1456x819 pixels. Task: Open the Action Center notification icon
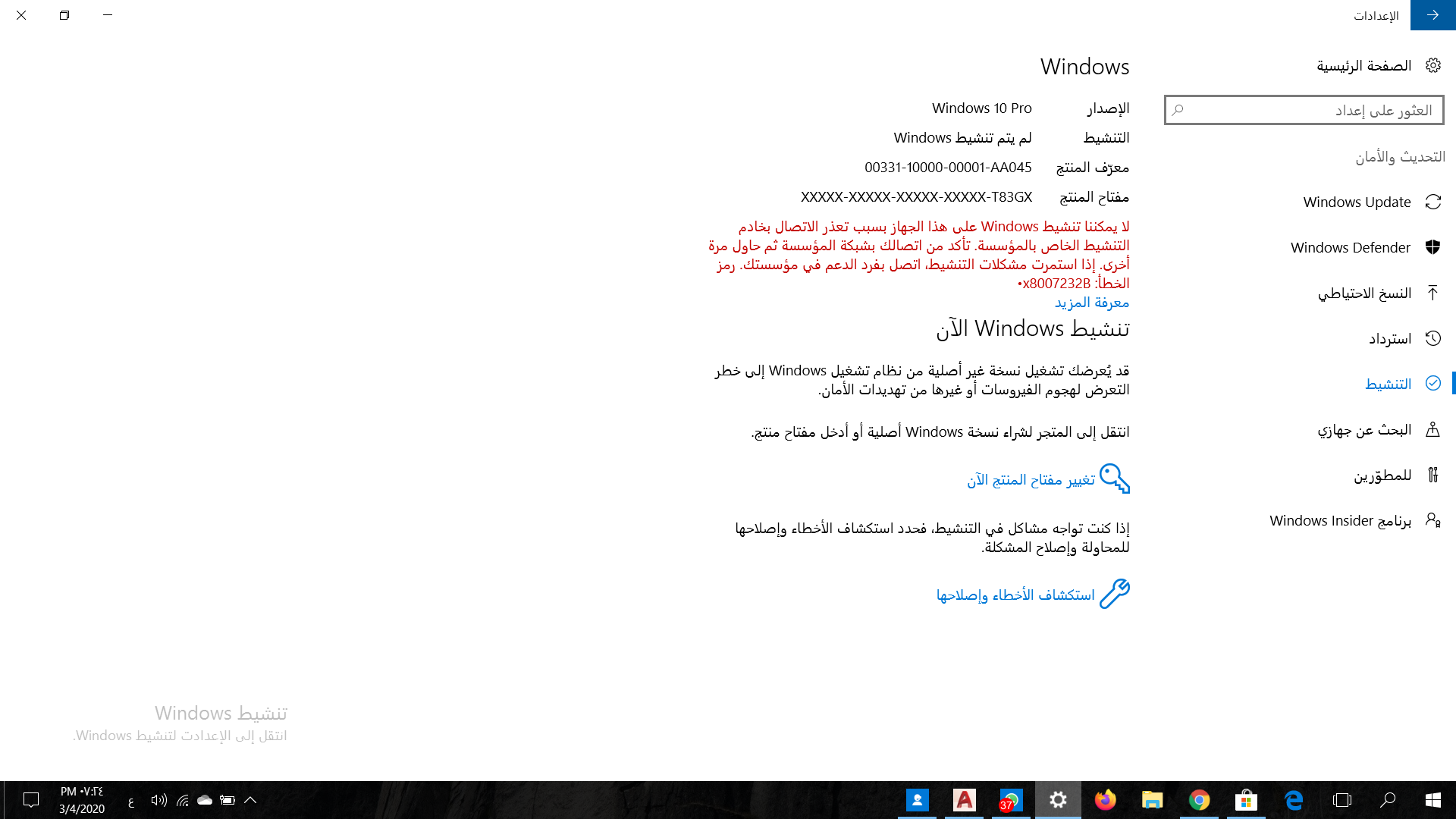pos(31,800)
